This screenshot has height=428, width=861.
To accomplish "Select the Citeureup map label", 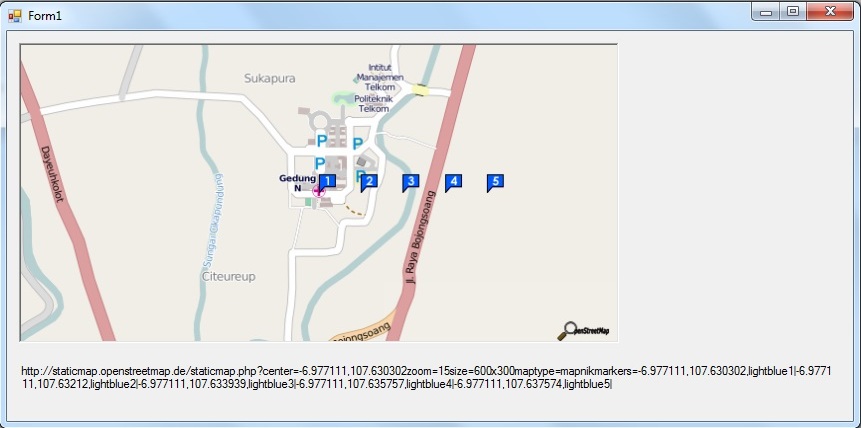I will (228, 276).
